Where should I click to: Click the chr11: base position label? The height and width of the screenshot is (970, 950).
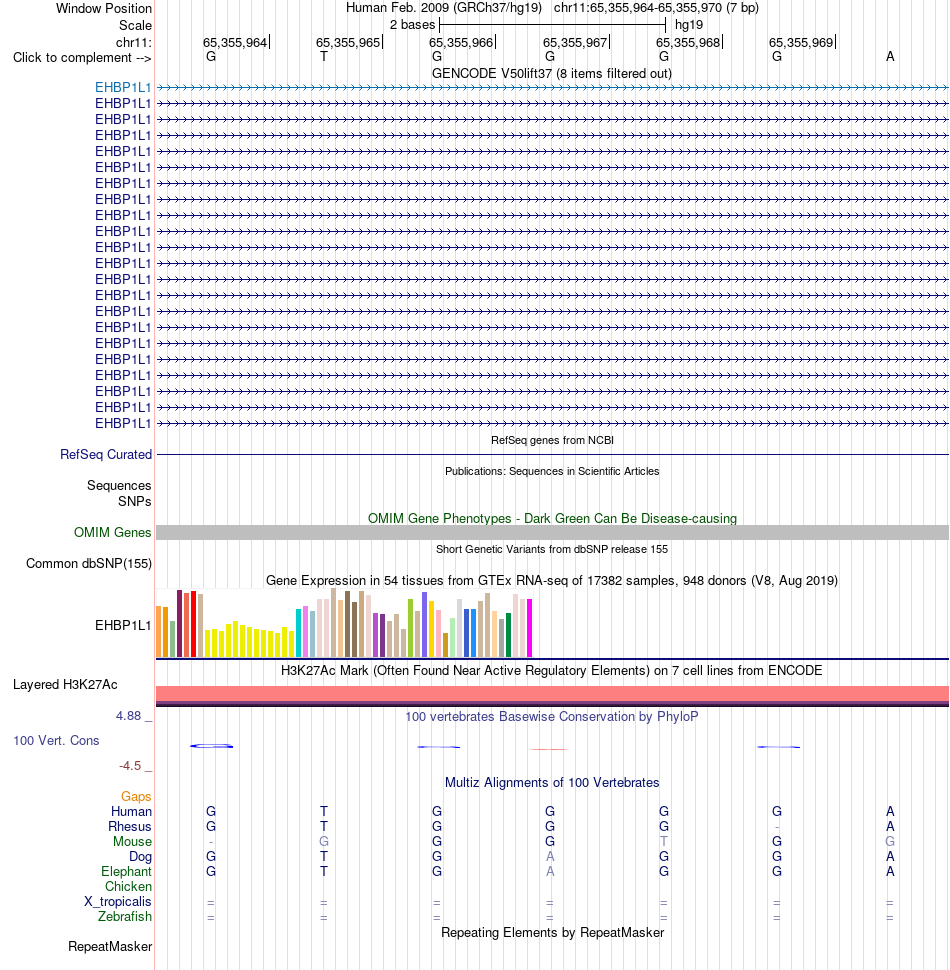[x=133, y=42]
